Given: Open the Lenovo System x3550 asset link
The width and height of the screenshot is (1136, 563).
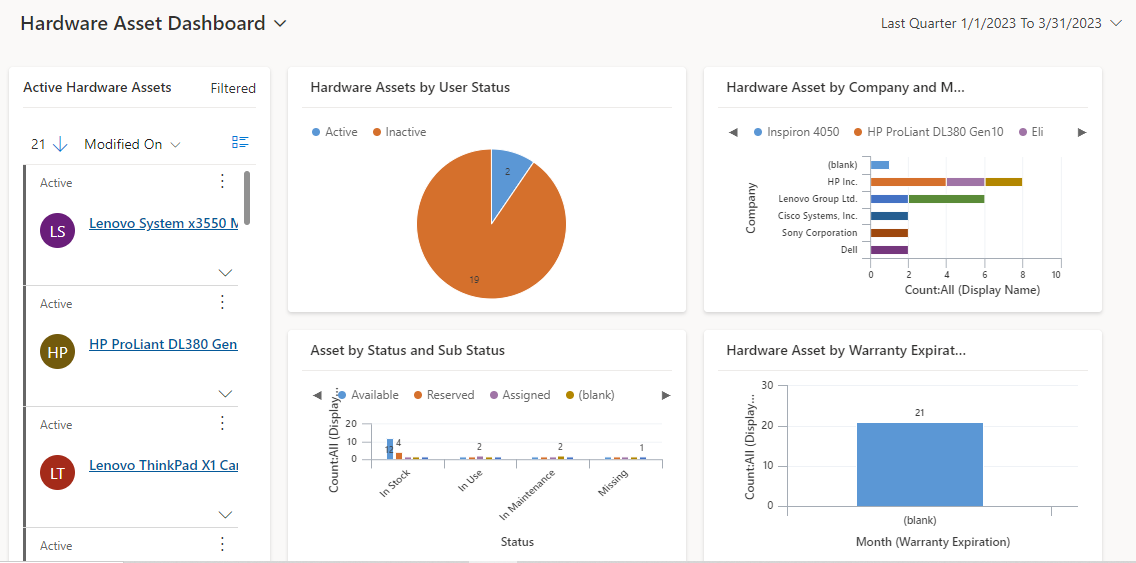Looking at the screenshot, I should point(163,223).
